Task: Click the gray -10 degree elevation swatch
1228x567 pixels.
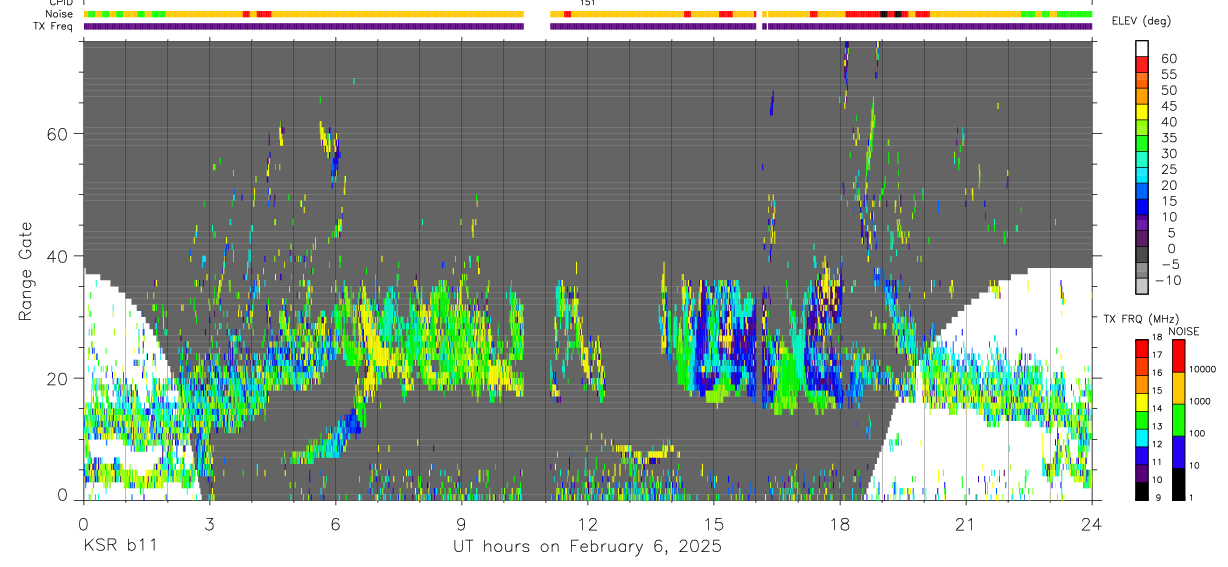Action: (x=1141, y=285)
